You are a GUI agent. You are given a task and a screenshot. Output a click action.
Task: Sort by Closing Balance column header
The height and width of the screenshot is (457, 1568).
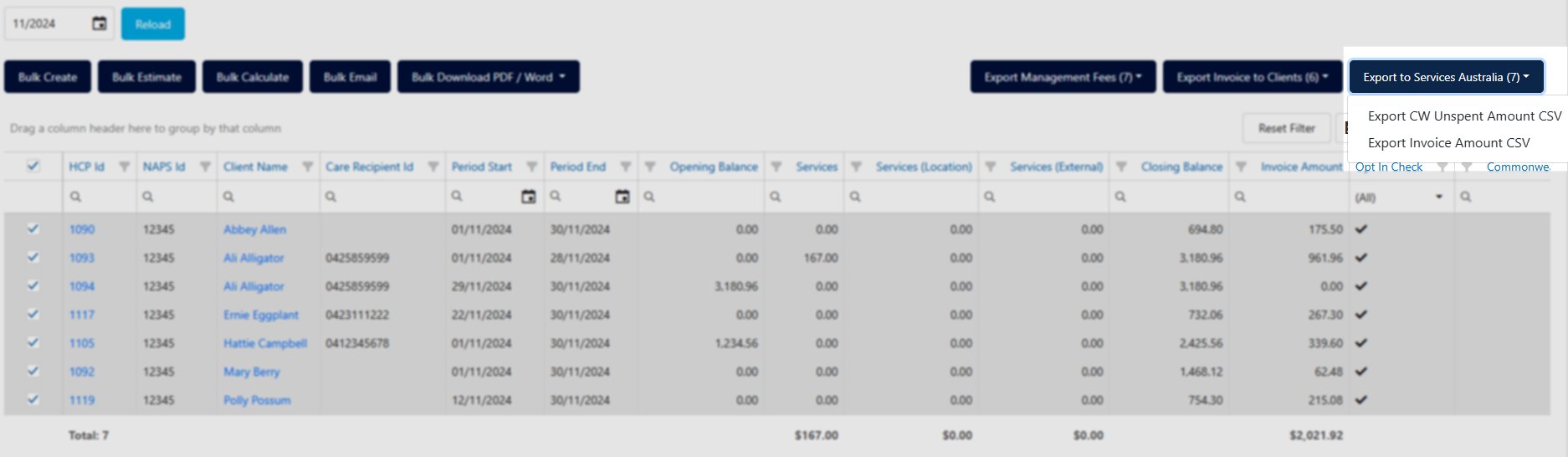[1181, 167]
